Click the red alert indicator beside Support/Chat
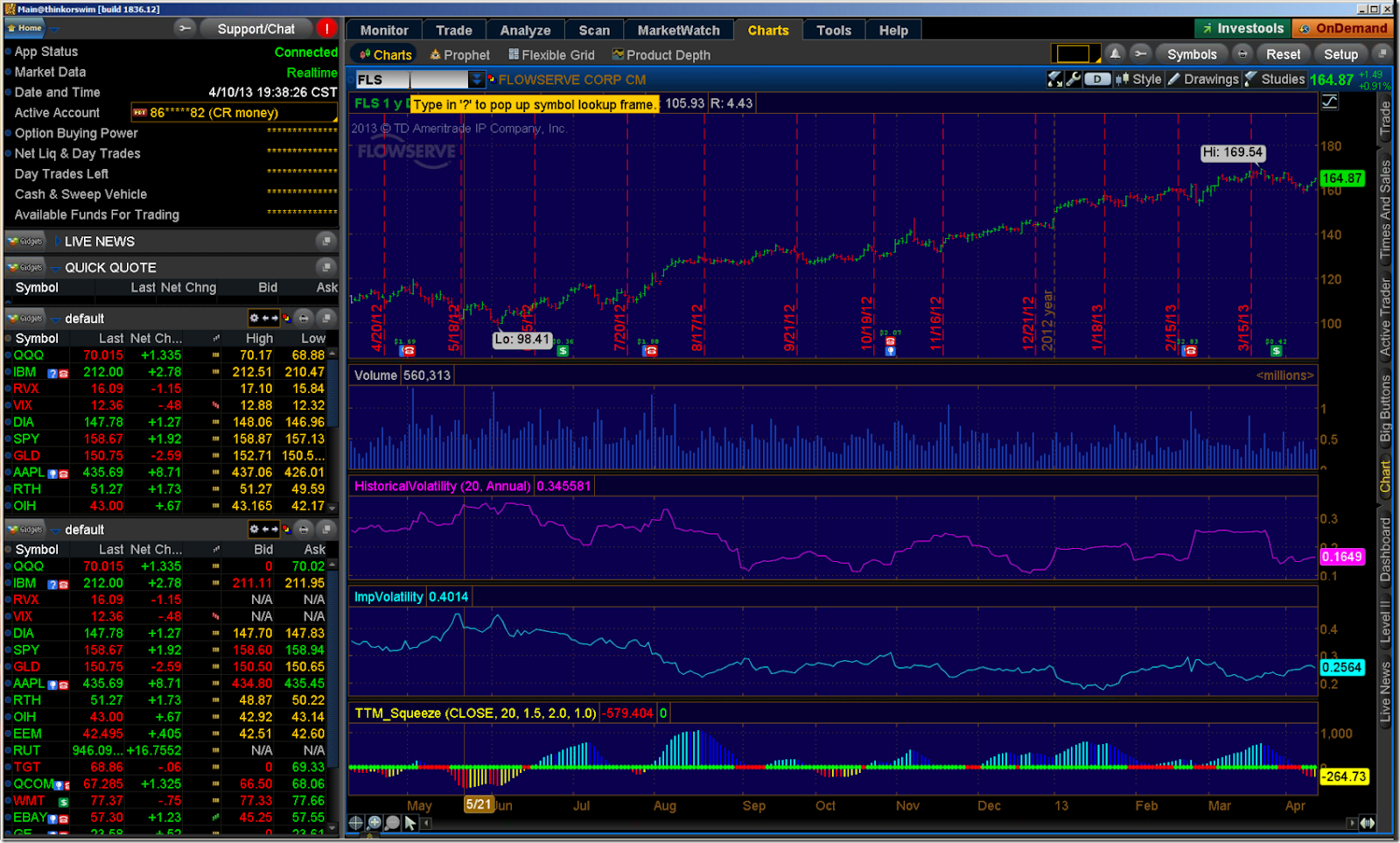 326,28
